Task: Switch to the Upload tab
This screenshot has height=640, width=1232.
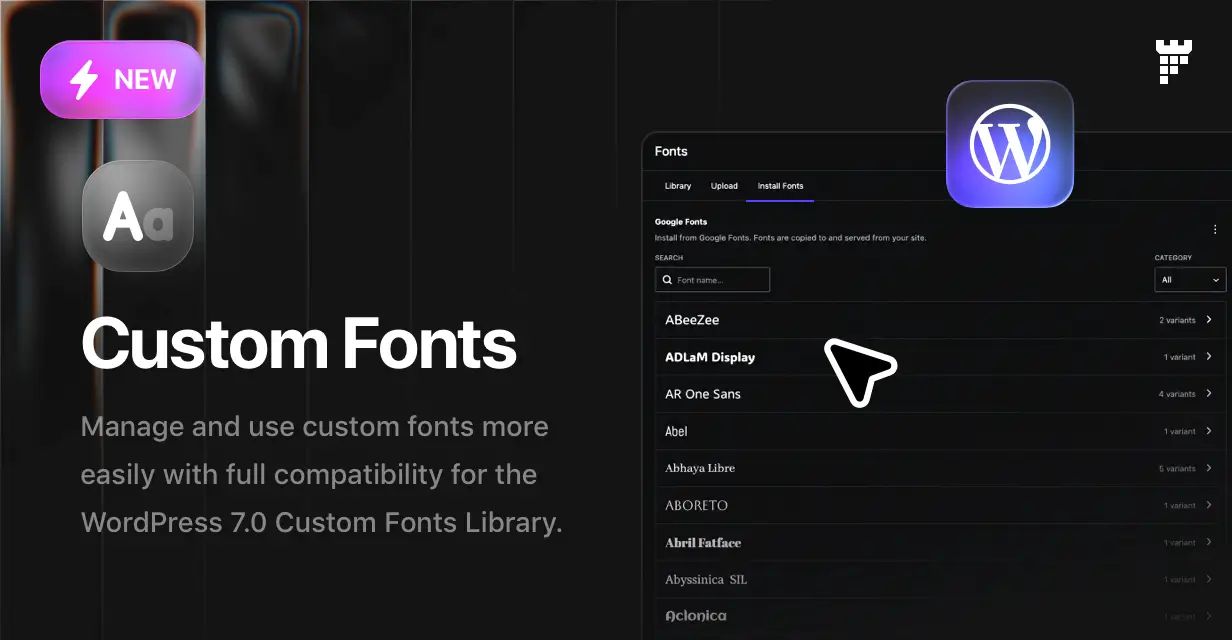Action: coord(724,186)
